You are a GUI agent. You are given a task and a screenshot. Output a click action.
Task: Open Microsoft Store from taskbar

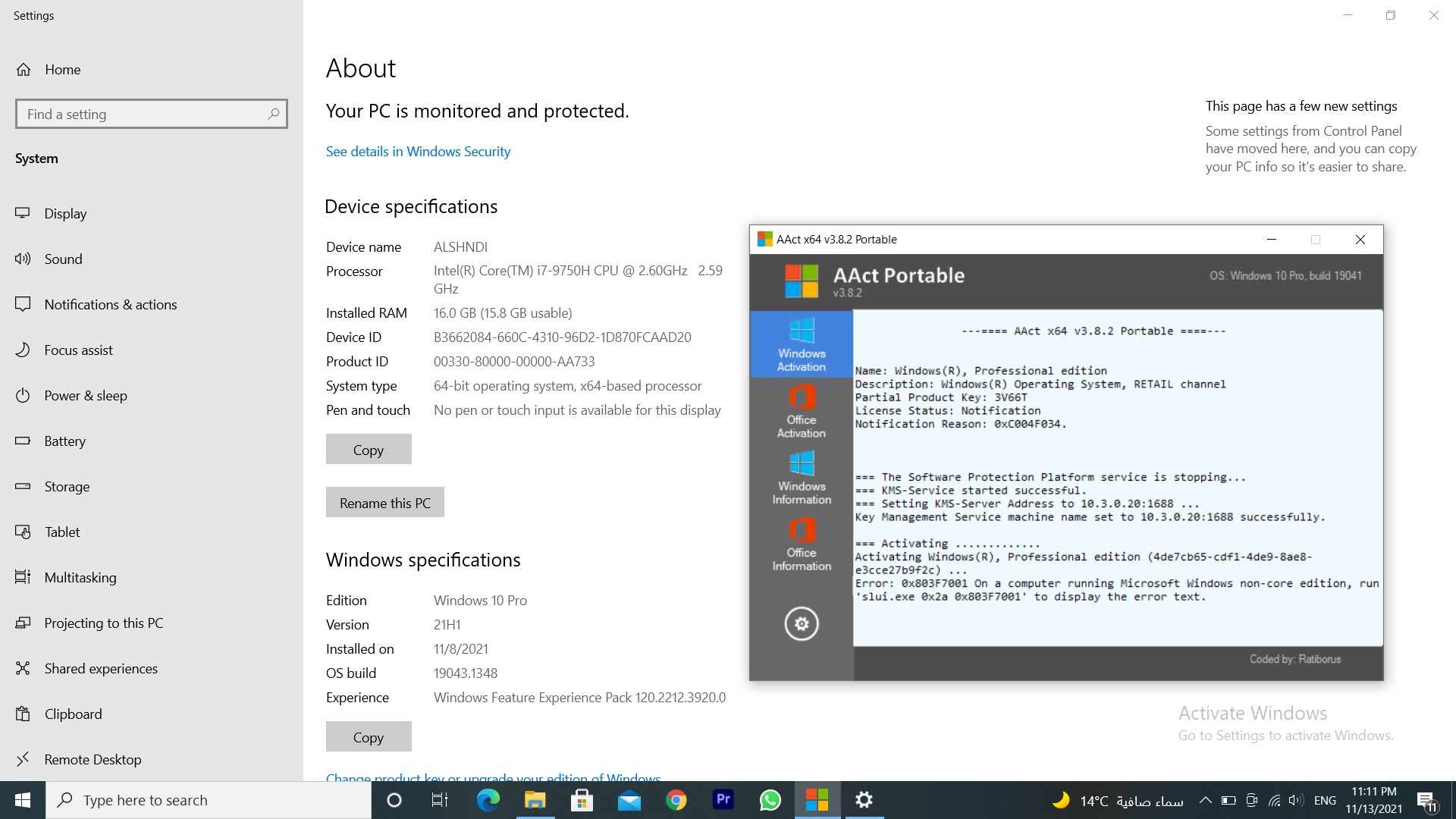tap(582, 800)
